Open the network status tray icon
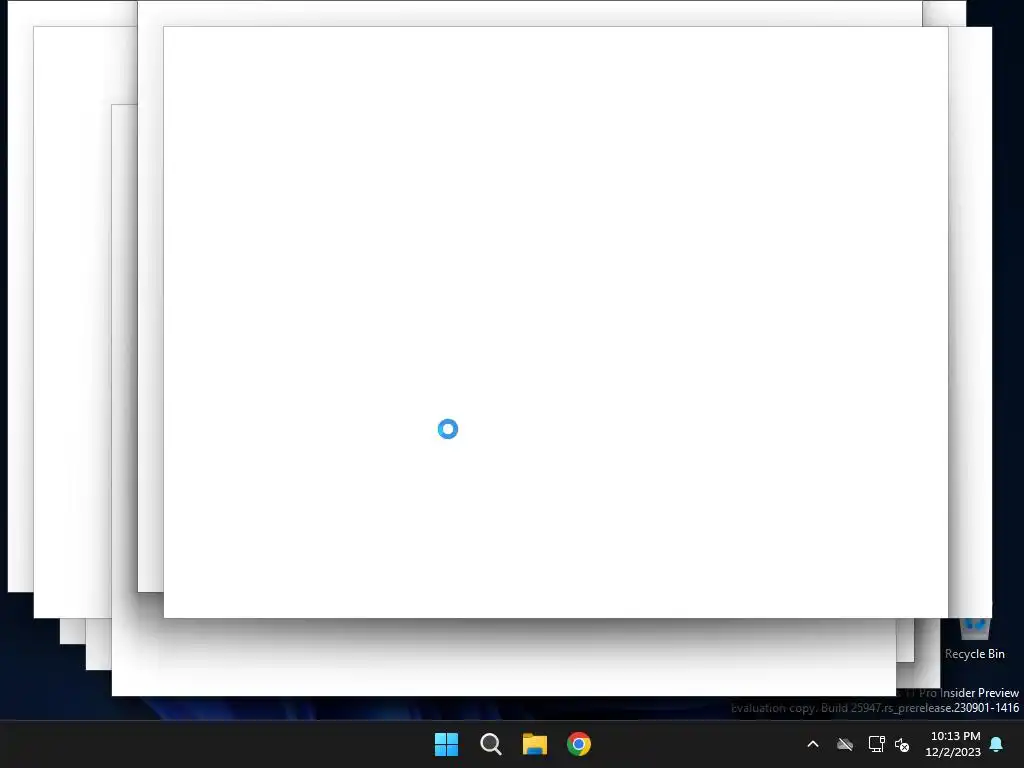The height and width of the screenshot is (768, 1024). click(x=876, y=744)
